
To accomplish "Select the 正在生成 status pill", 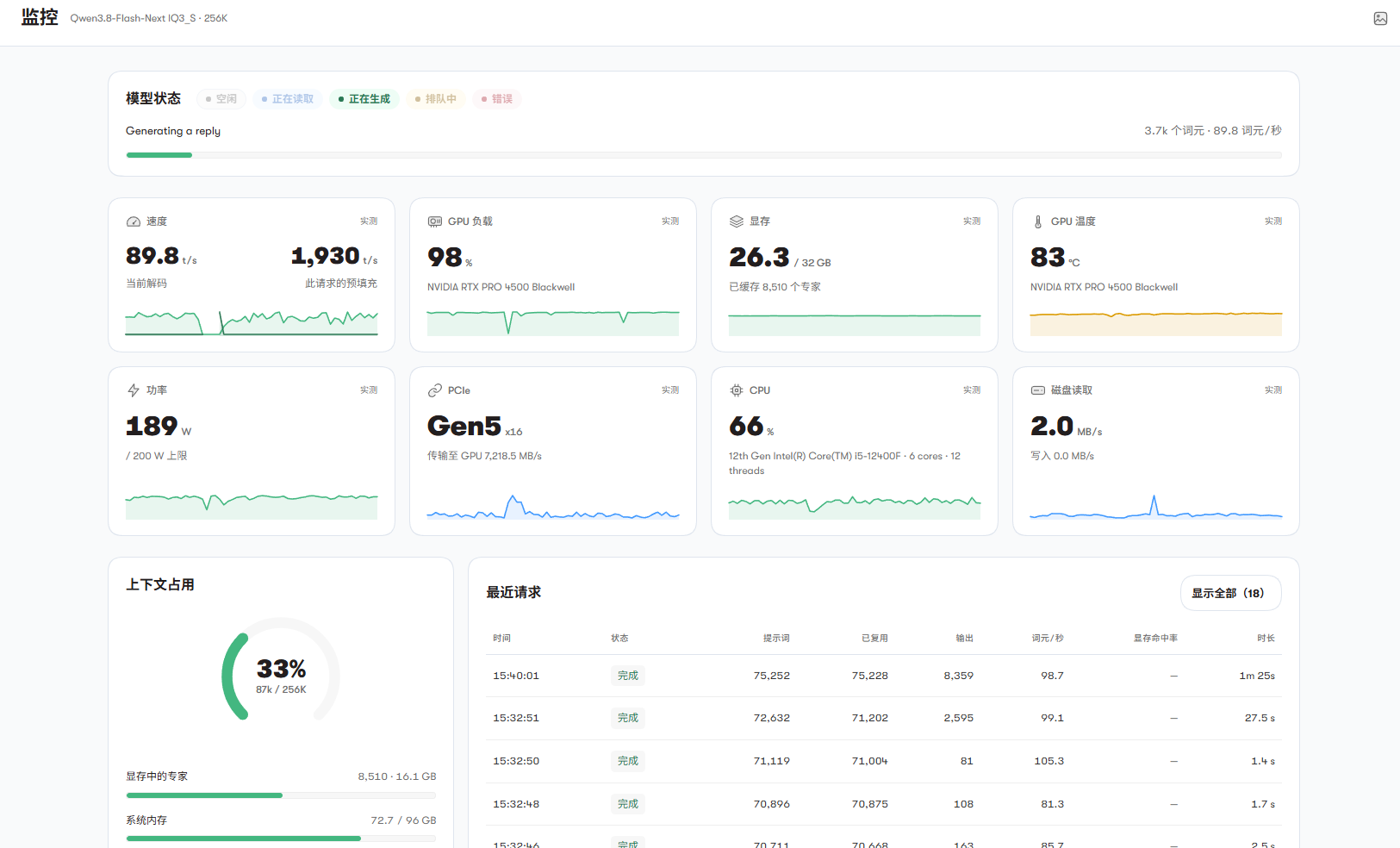I will (364, 99).
